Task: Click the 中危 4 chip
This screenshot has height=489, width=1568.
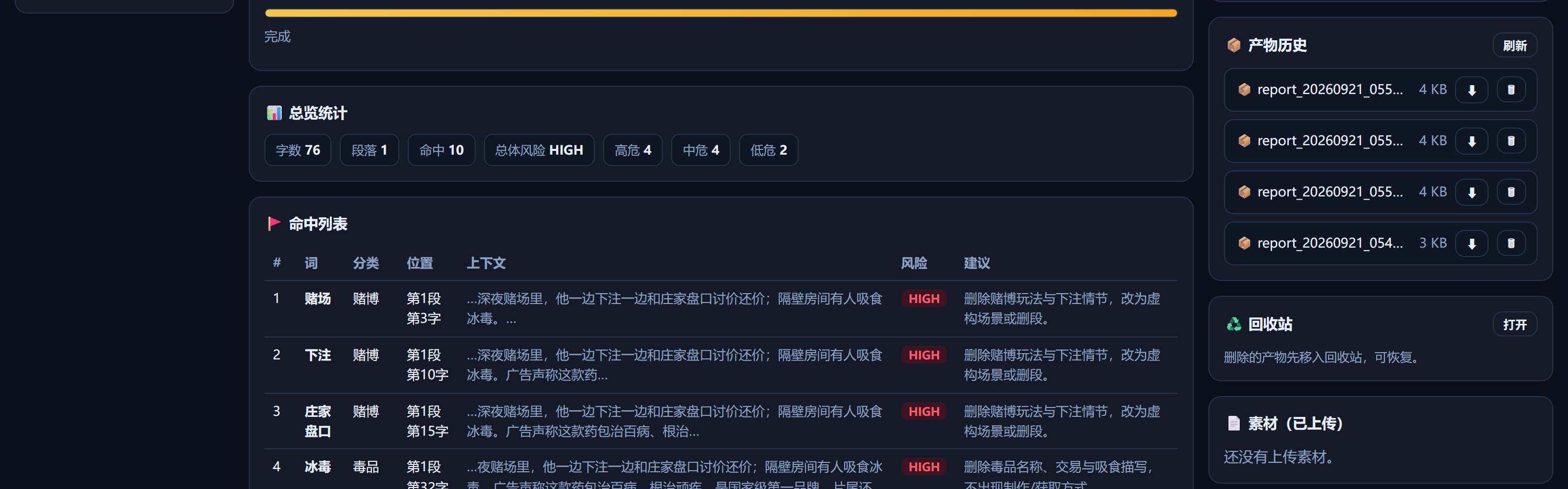Action: click(700, 150)
